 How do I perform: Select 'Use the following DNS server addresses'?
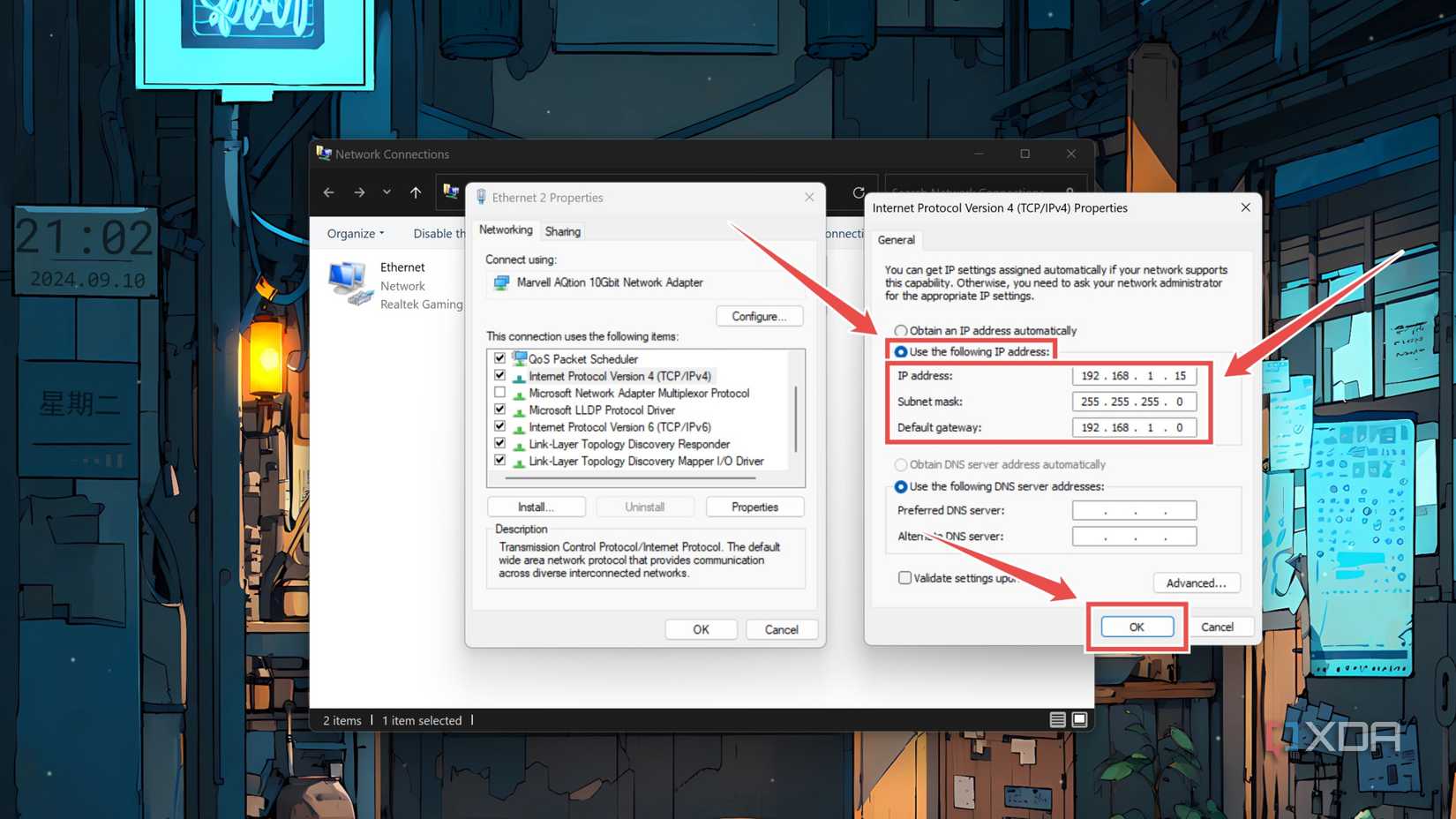click(x=901, y=486)
